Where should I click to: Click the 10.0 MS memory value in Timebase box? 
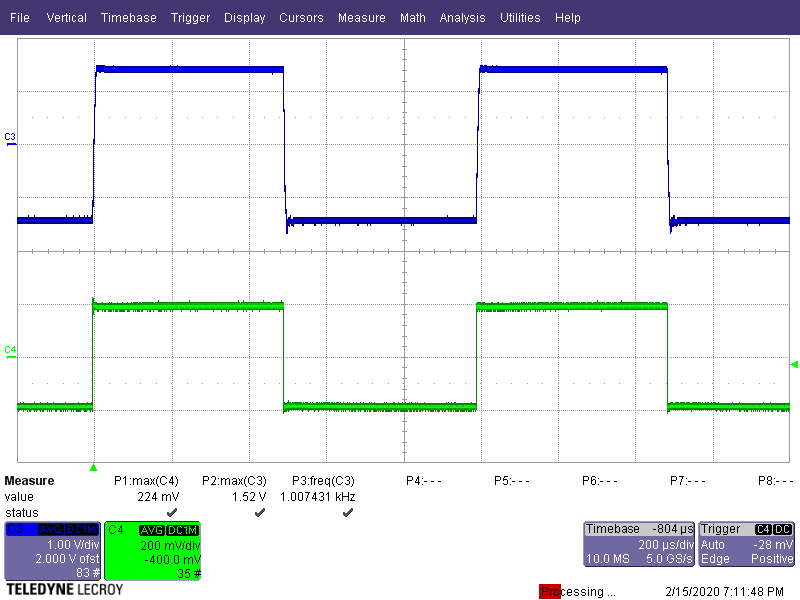(x=607, y=559)
